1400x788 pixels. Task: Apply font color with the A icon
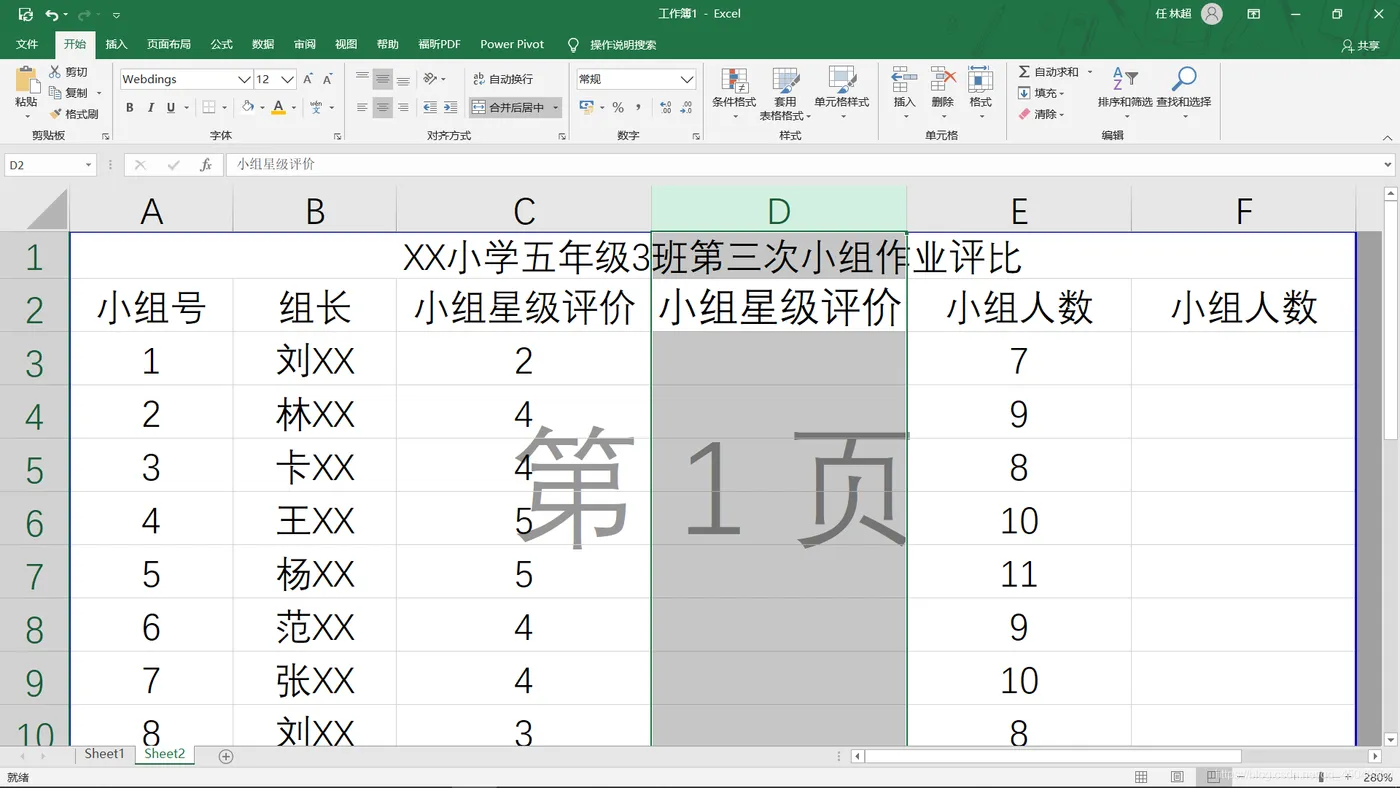pos(279,107)
